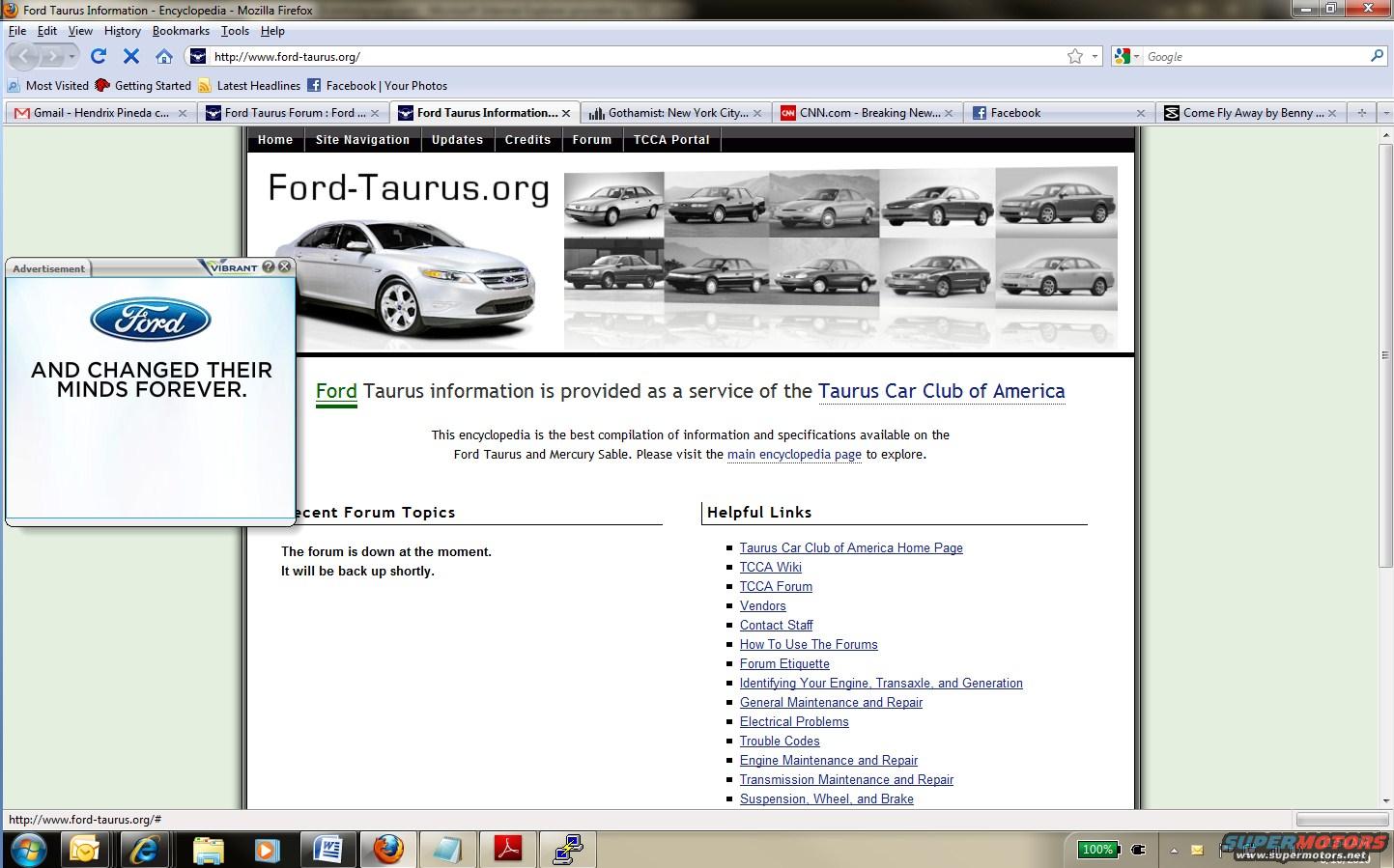The width and height of the screenshot is (1394, 868).
Task: Click Forum in the site menu
Action: click(591, 140)
